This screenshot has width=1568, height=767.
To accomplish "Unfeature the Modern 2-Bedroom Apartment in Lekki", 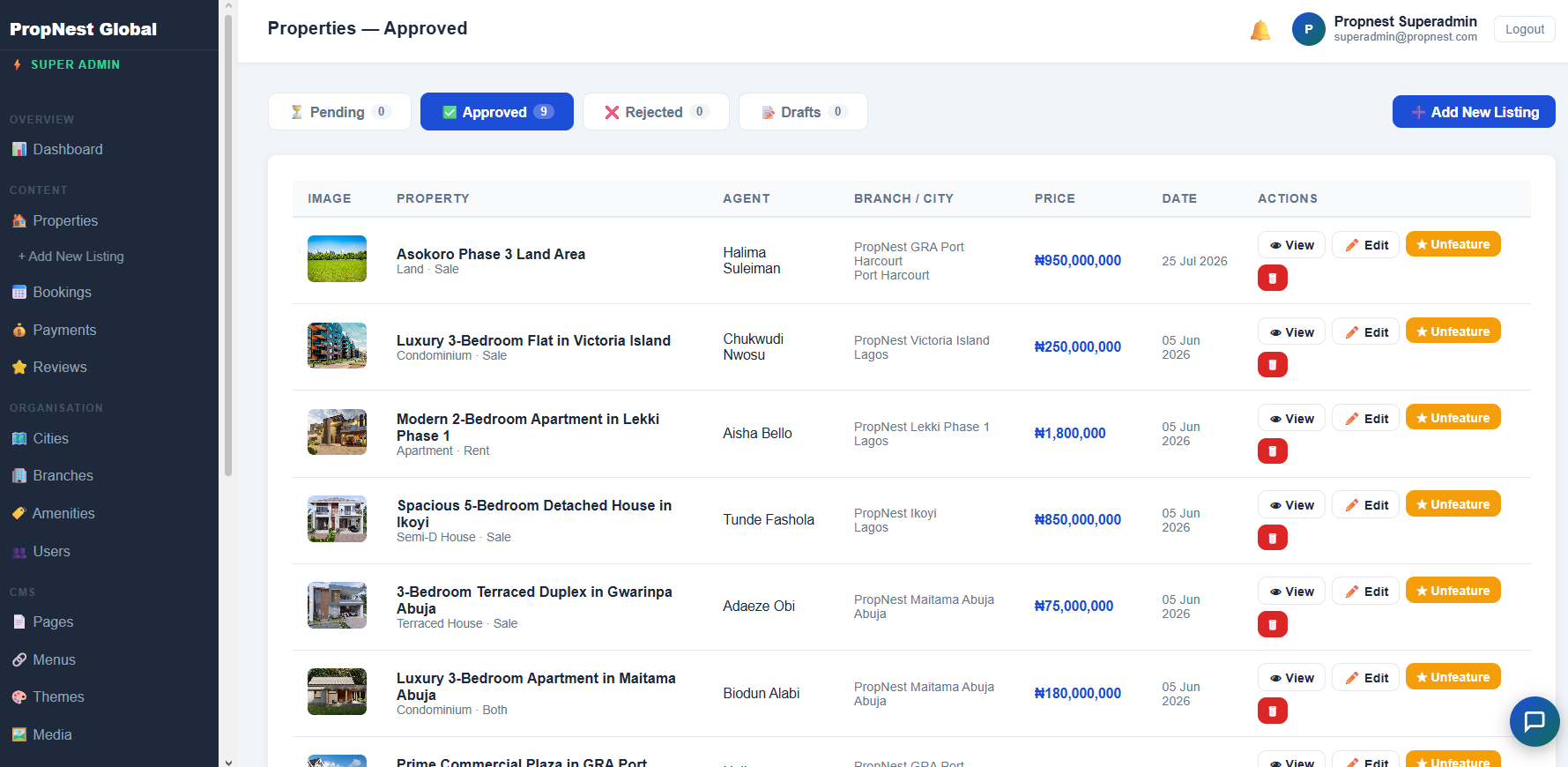I will [1453, 418].
